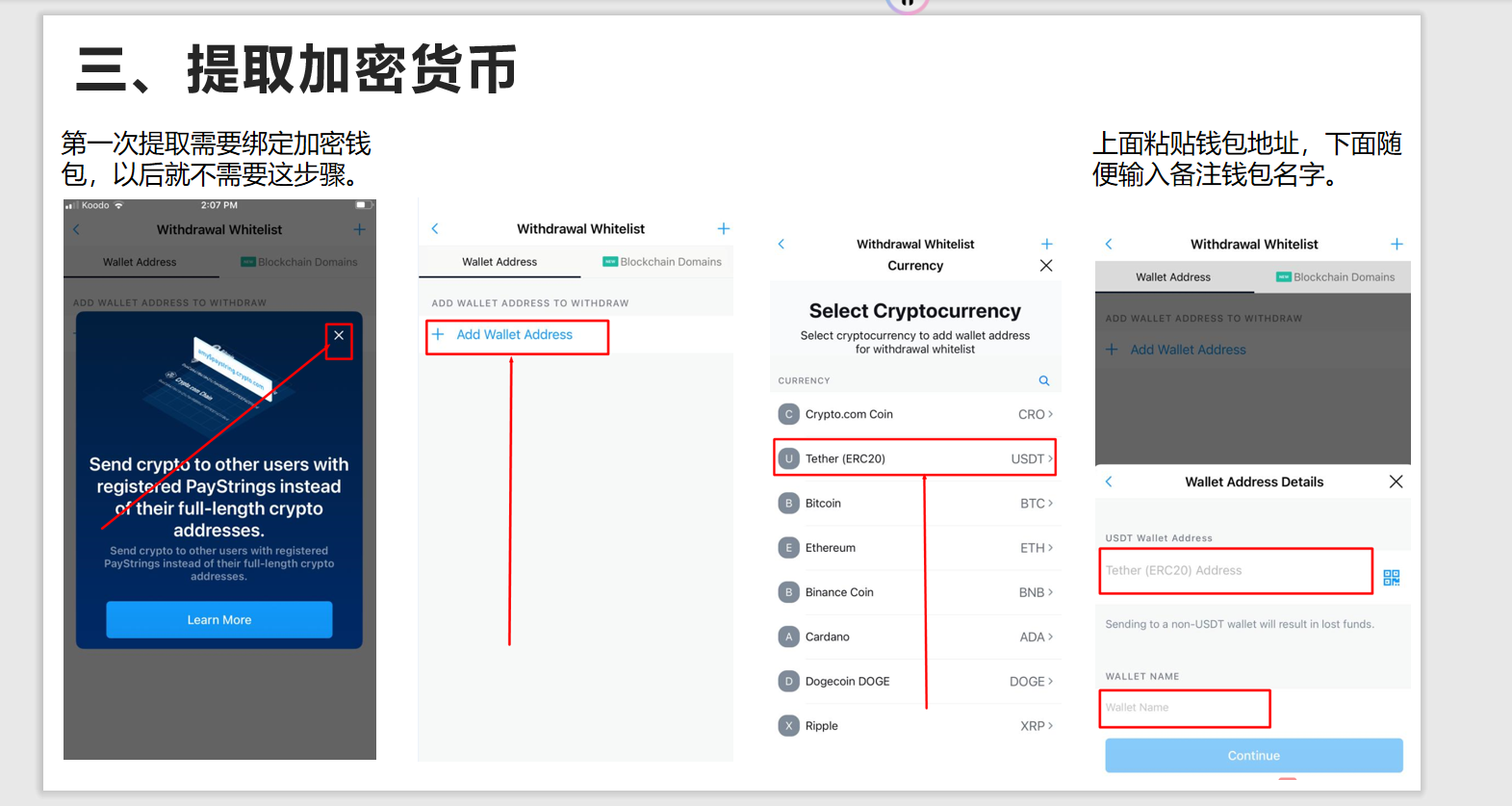
Task: Click XRP chevron
Action: 1050,726
